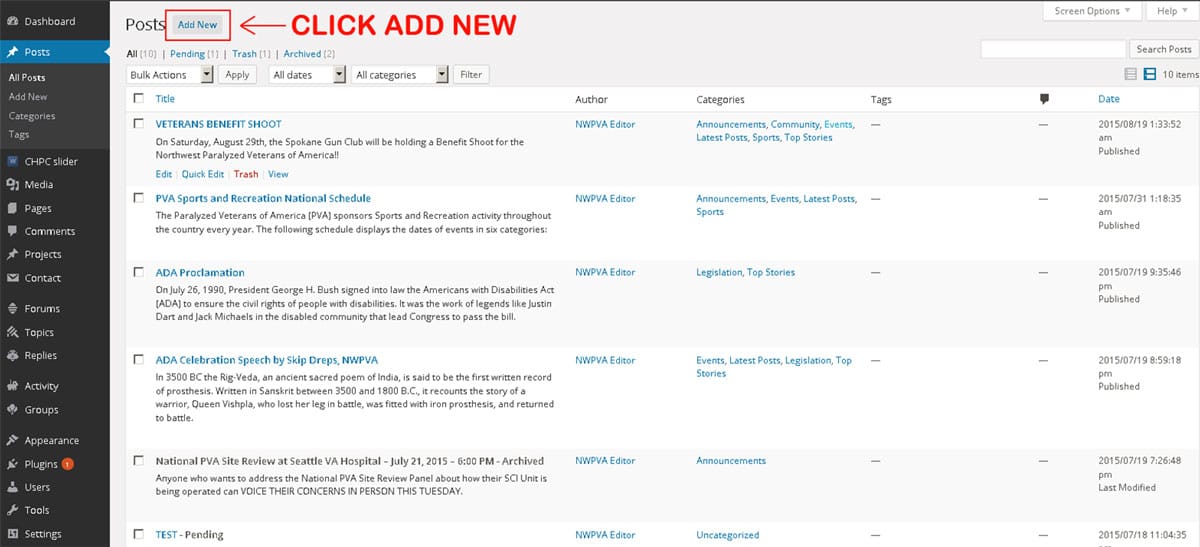Image resolution: width=1200 pixels, height=547 pixels.
Task: Check the ADA Proclamation post checkbox
Action: point(138,272)
